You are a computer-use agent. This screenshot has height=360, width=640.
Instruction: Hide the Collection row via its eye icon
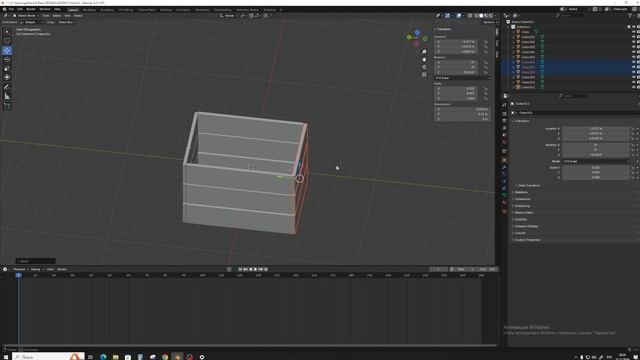[x=634, y=27]
